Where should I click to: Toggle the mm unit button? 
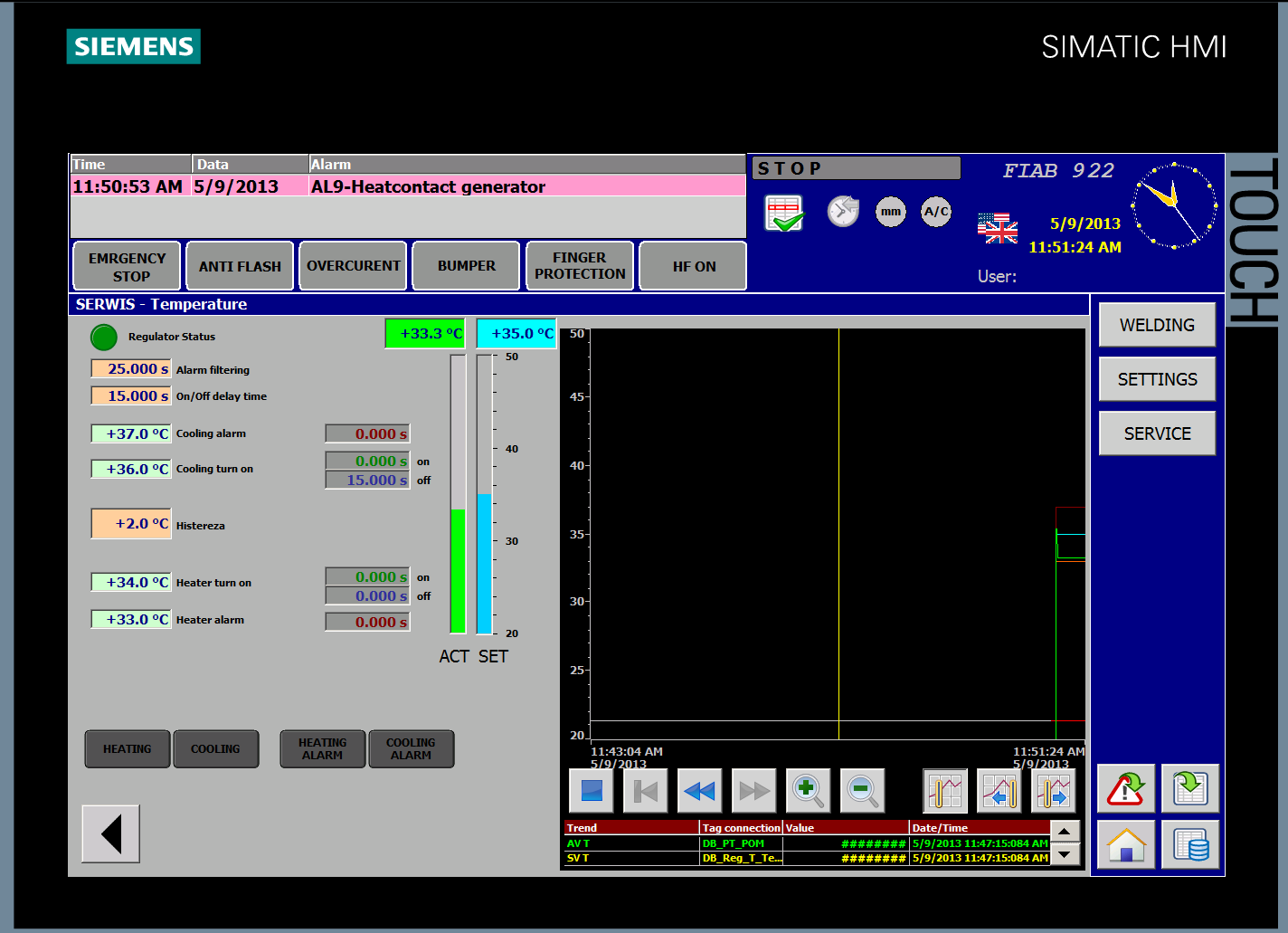[x=891, y=212]
